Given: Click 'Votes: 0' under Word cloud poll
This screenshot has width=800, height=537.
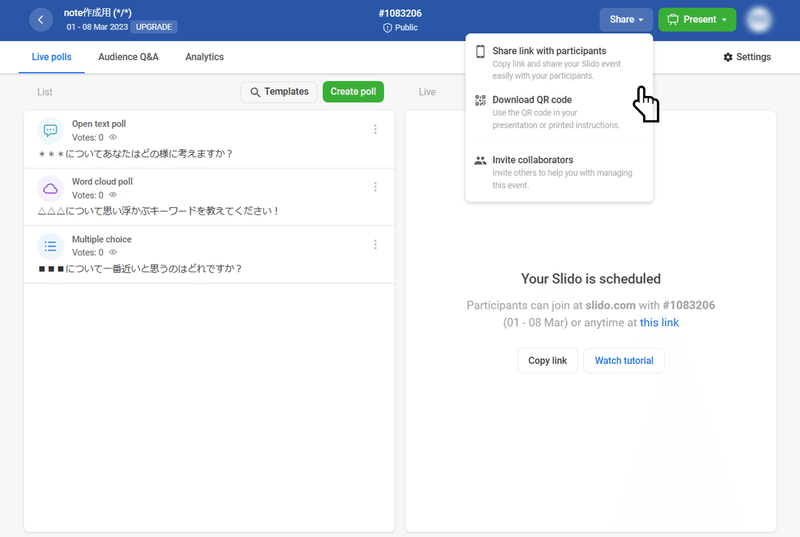Looking at the screenshot, I should [x=87, y=195].
